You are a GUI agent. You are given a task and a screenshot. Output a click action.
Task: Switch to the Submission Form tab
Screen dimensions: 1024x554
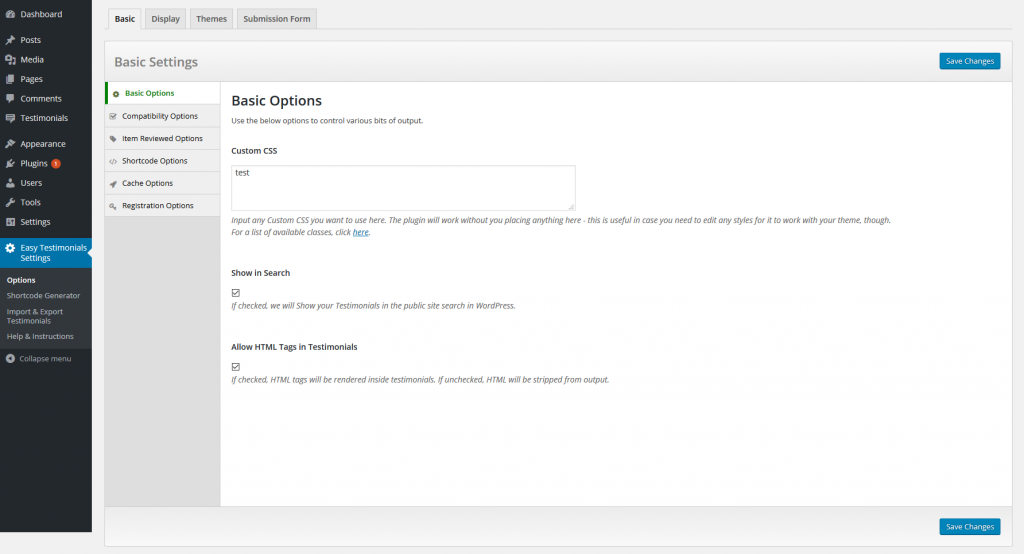(277, 19)
